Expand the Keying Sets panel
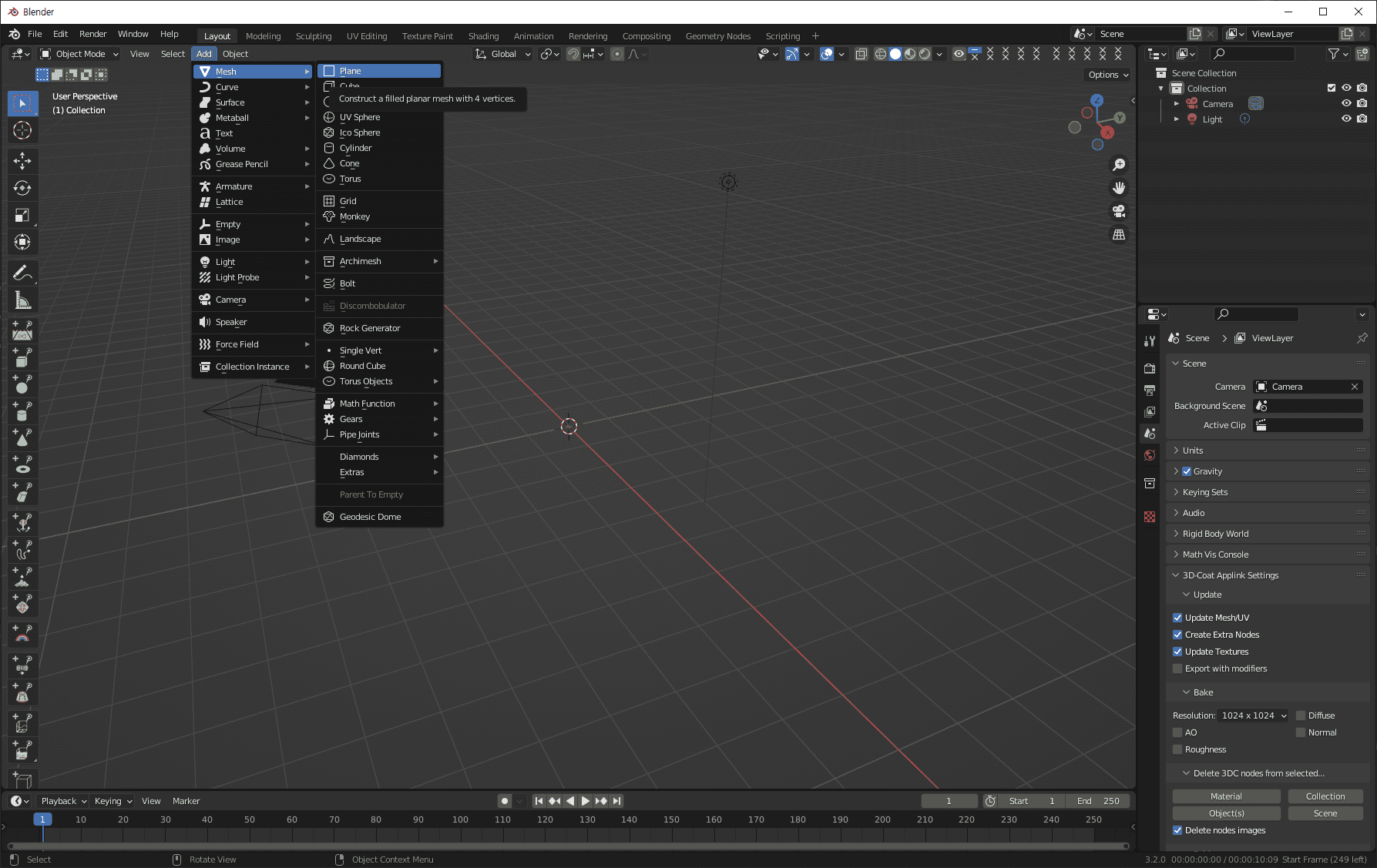 1268,492
